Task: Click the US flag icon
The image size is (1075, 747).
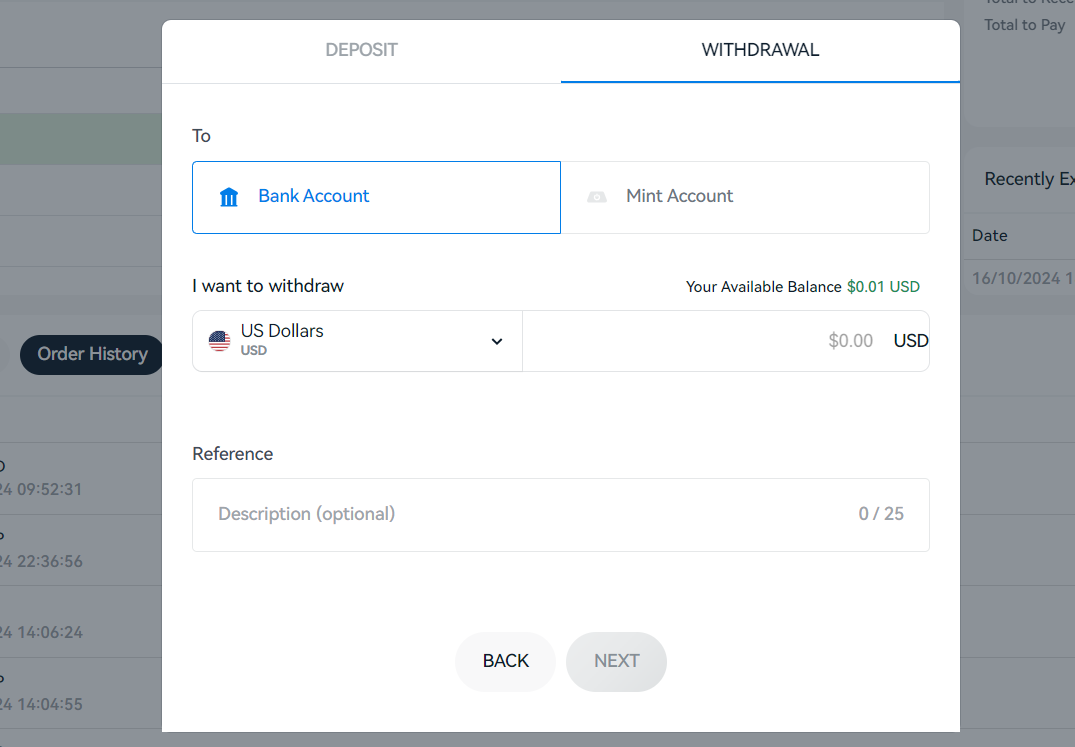Action: (x=219, y=341)
